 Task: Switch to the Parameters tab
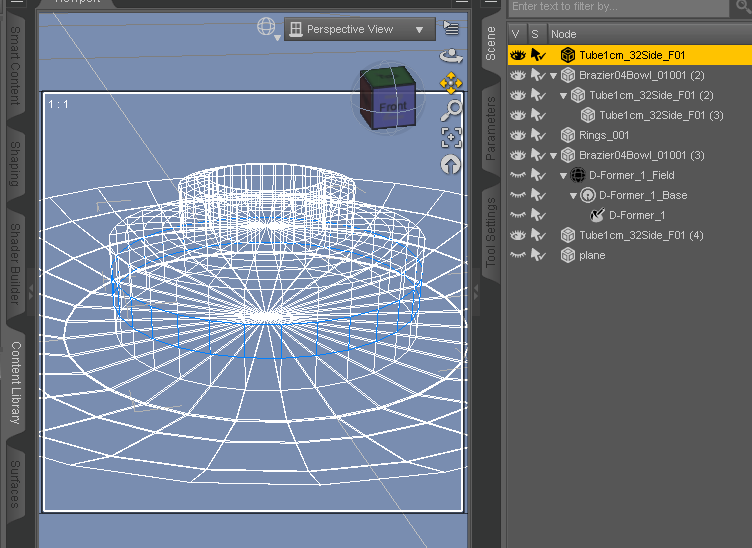pos(491,128)
